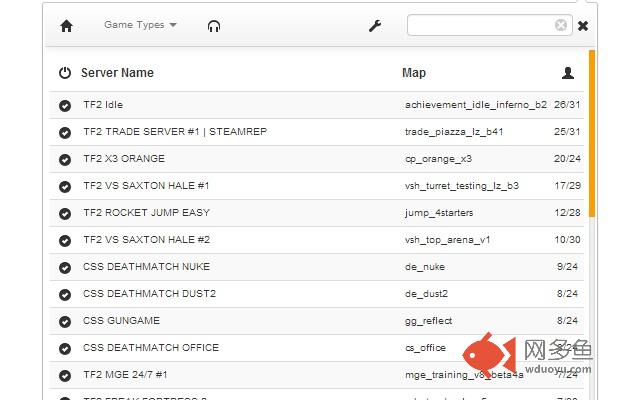Click the orange vertical scrollbar thumb
This screenshot has height=400, width=640.
(592, 133)
